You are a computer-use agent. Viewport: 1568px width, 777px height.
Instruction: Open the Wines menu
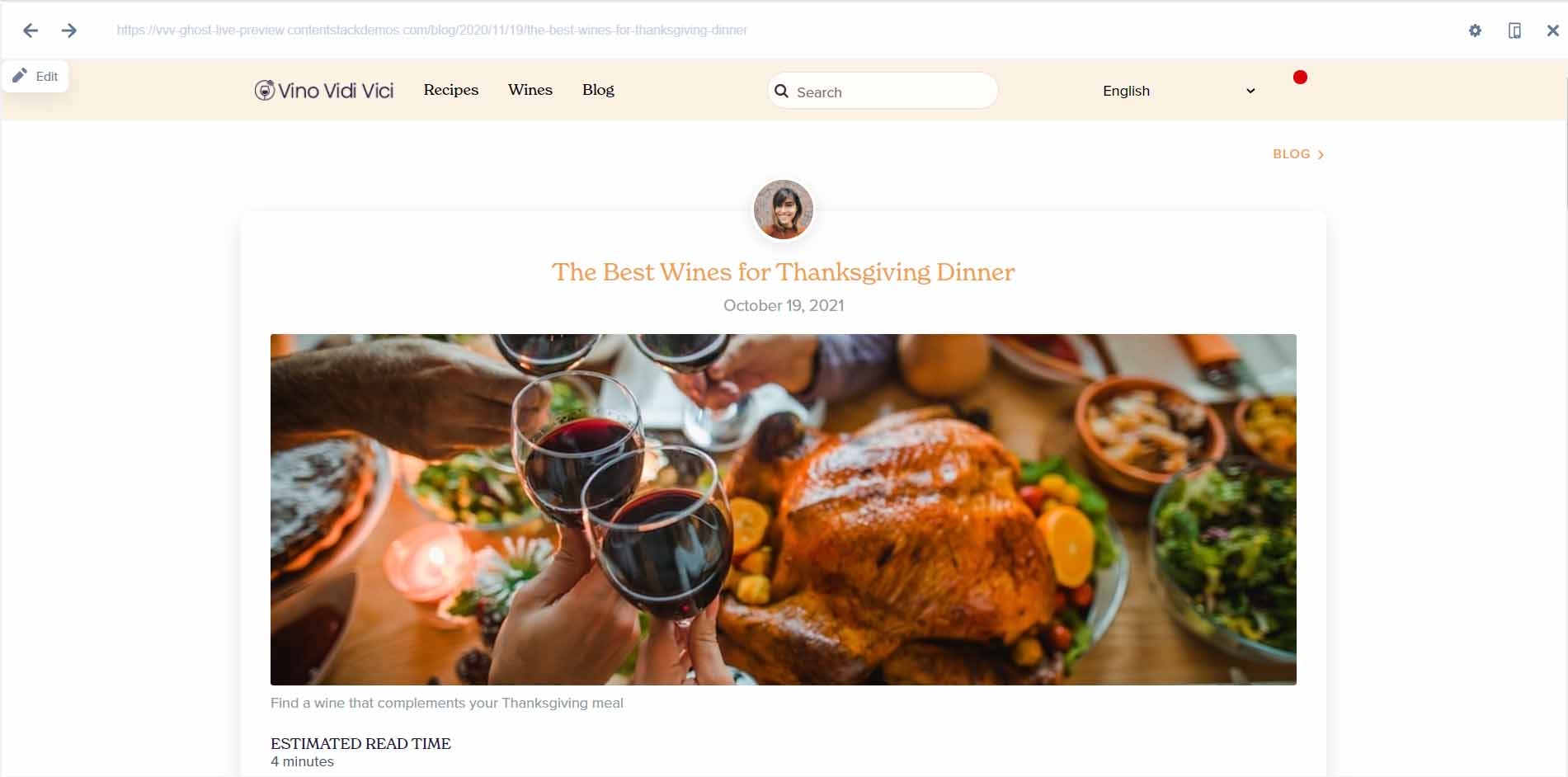(x=530, y=90)
